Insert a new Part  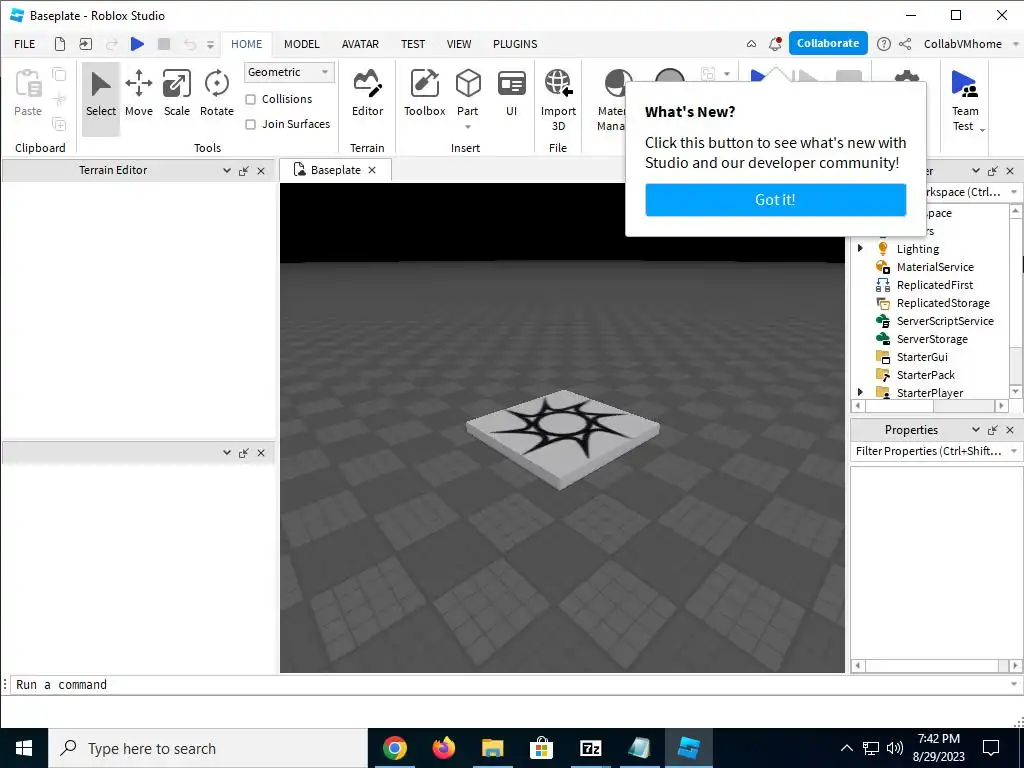468,89
